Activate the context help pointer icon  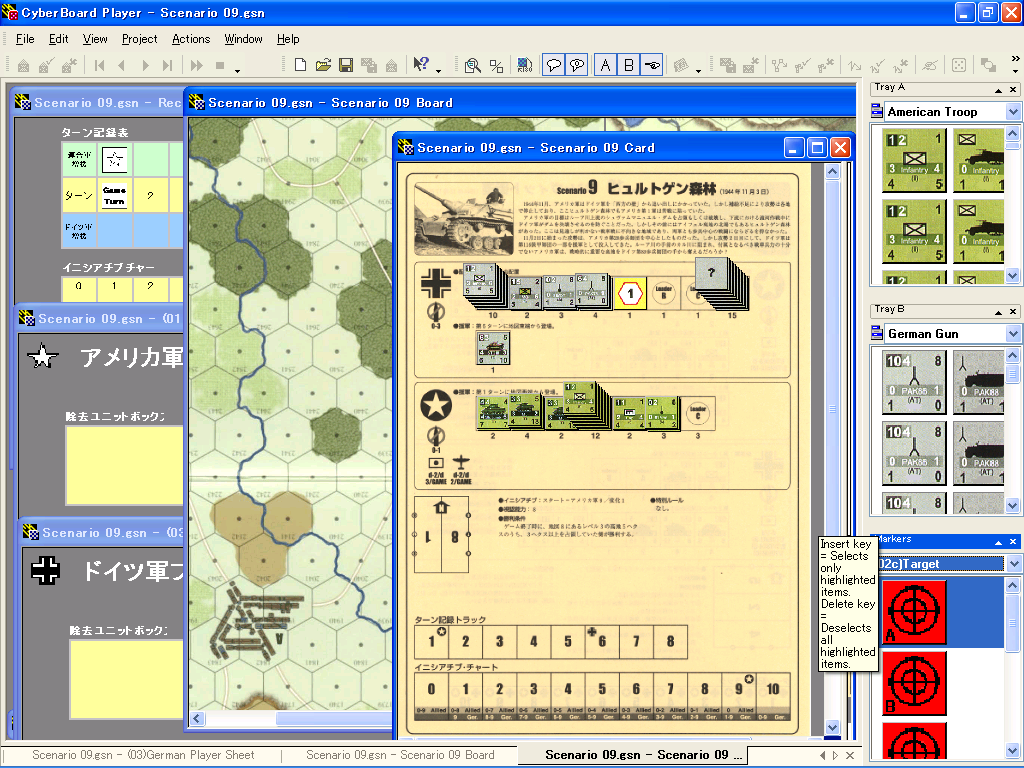pyautogui.click(x=421, y=65)
